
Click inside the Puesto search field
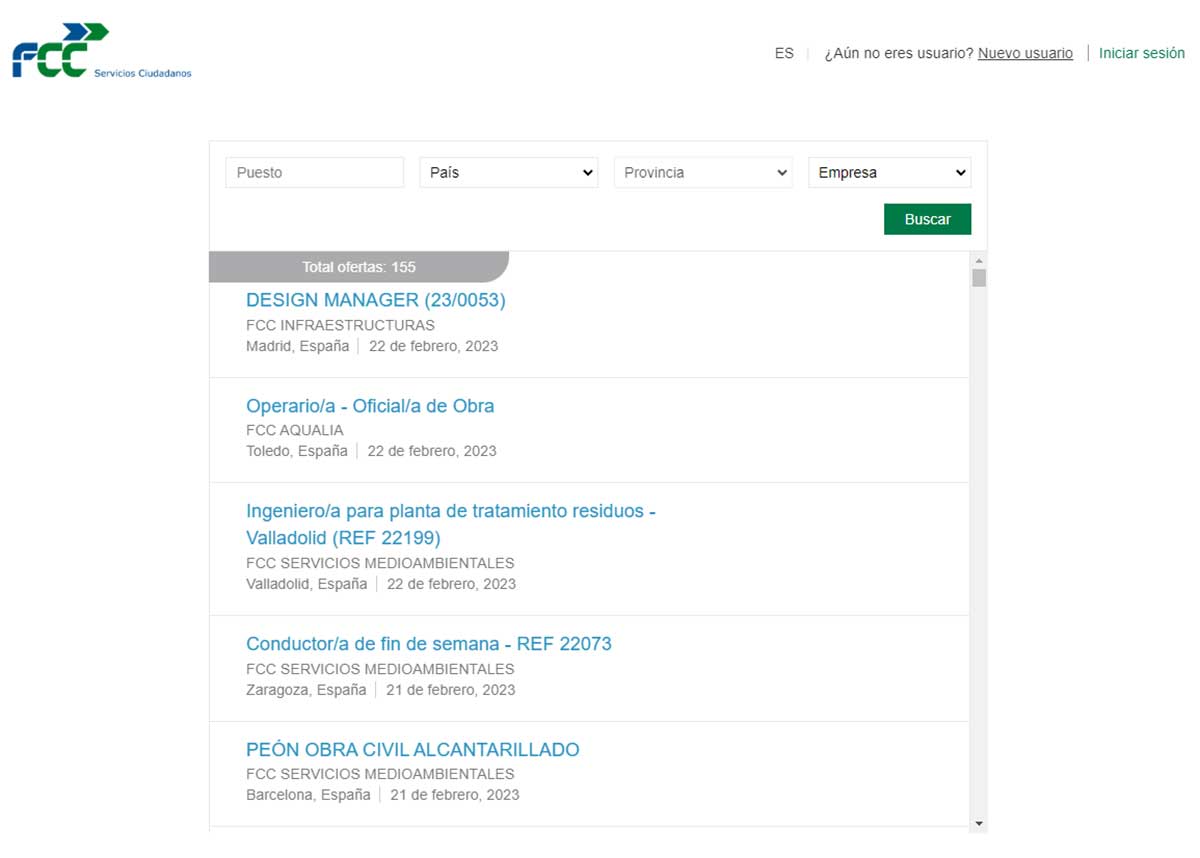tap(314, 172)
